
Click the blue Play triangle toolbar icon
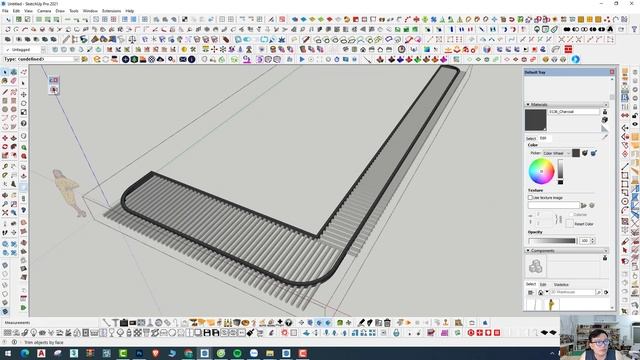(302, 59)
